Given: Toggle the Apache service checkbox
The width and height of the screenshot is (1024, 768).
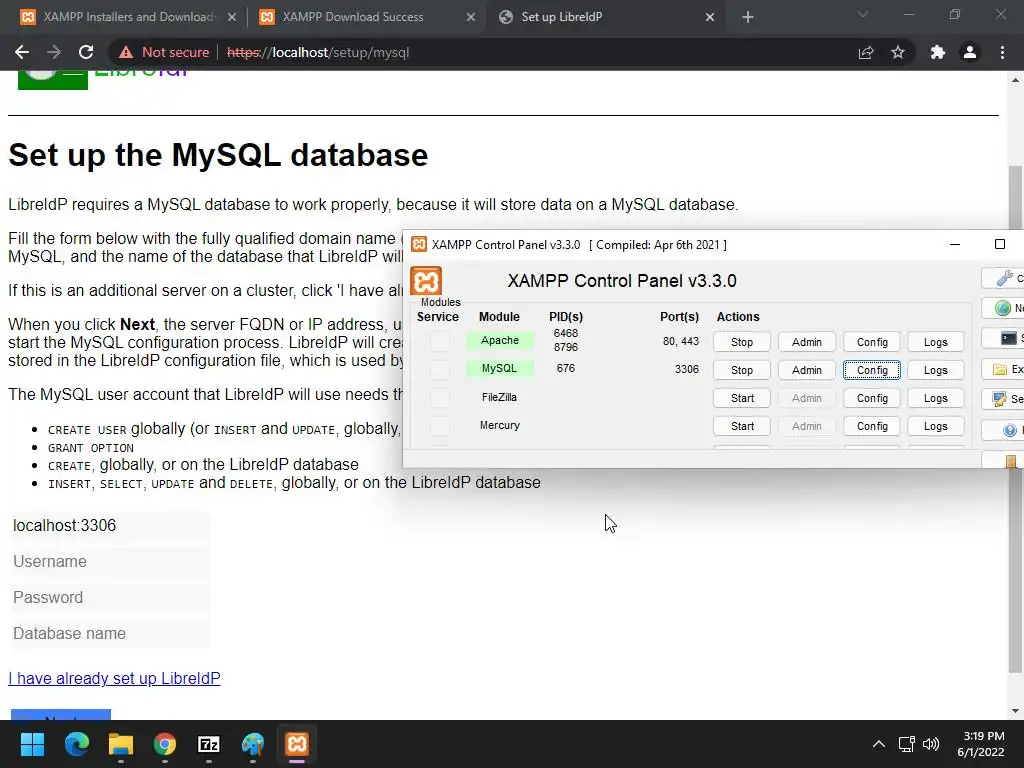Looking at the screenshot, I should 440,341.
